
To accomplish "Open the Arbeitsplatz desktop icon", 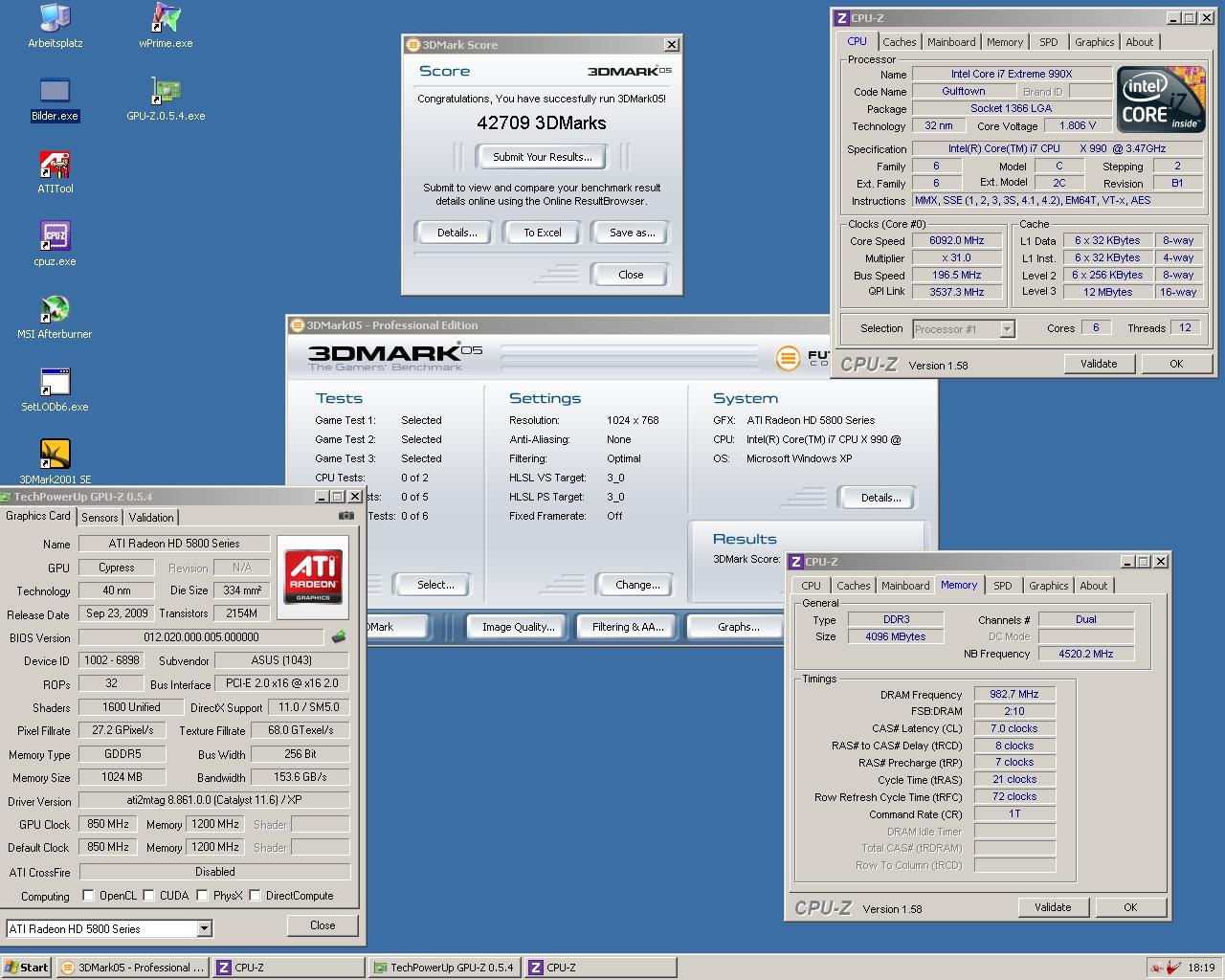I will [56, 27].
